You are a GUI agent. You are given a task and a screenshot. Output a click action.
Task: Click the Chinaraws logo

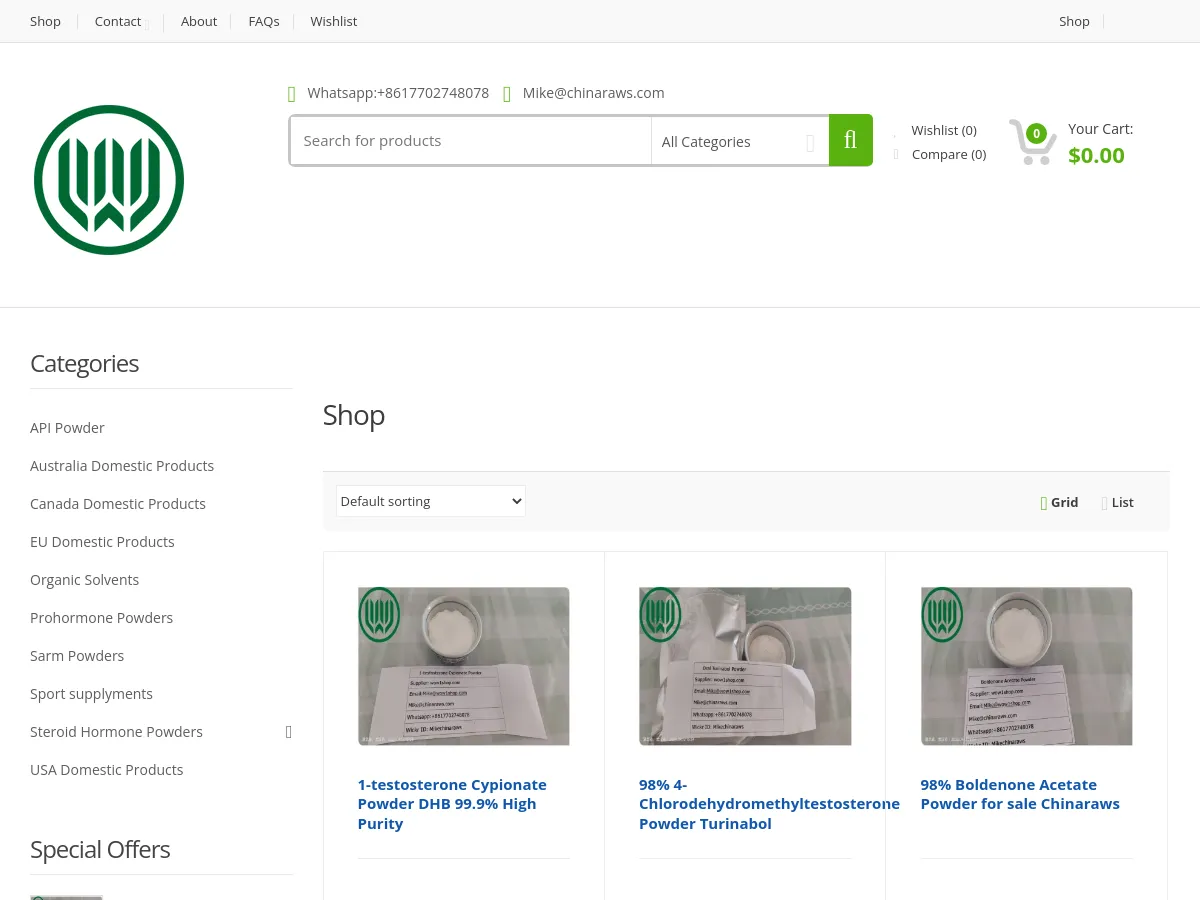pos(108,179)
